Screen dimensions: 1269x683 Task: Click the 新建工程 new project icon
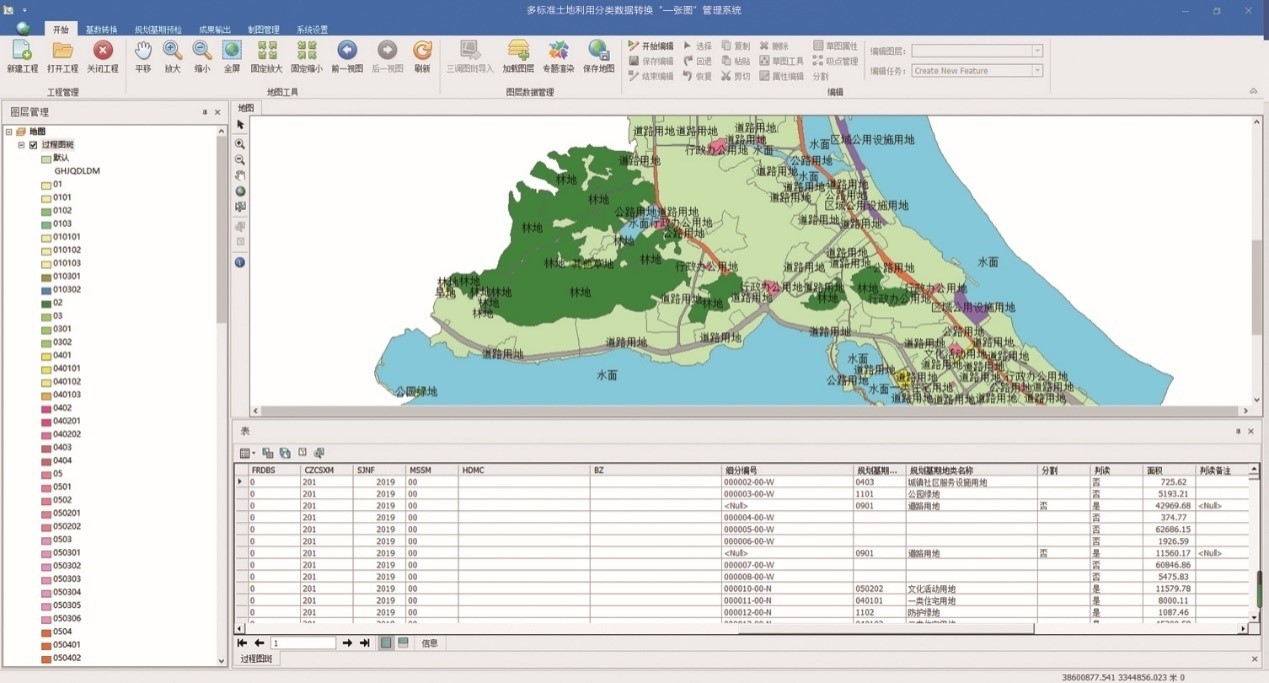22,56
